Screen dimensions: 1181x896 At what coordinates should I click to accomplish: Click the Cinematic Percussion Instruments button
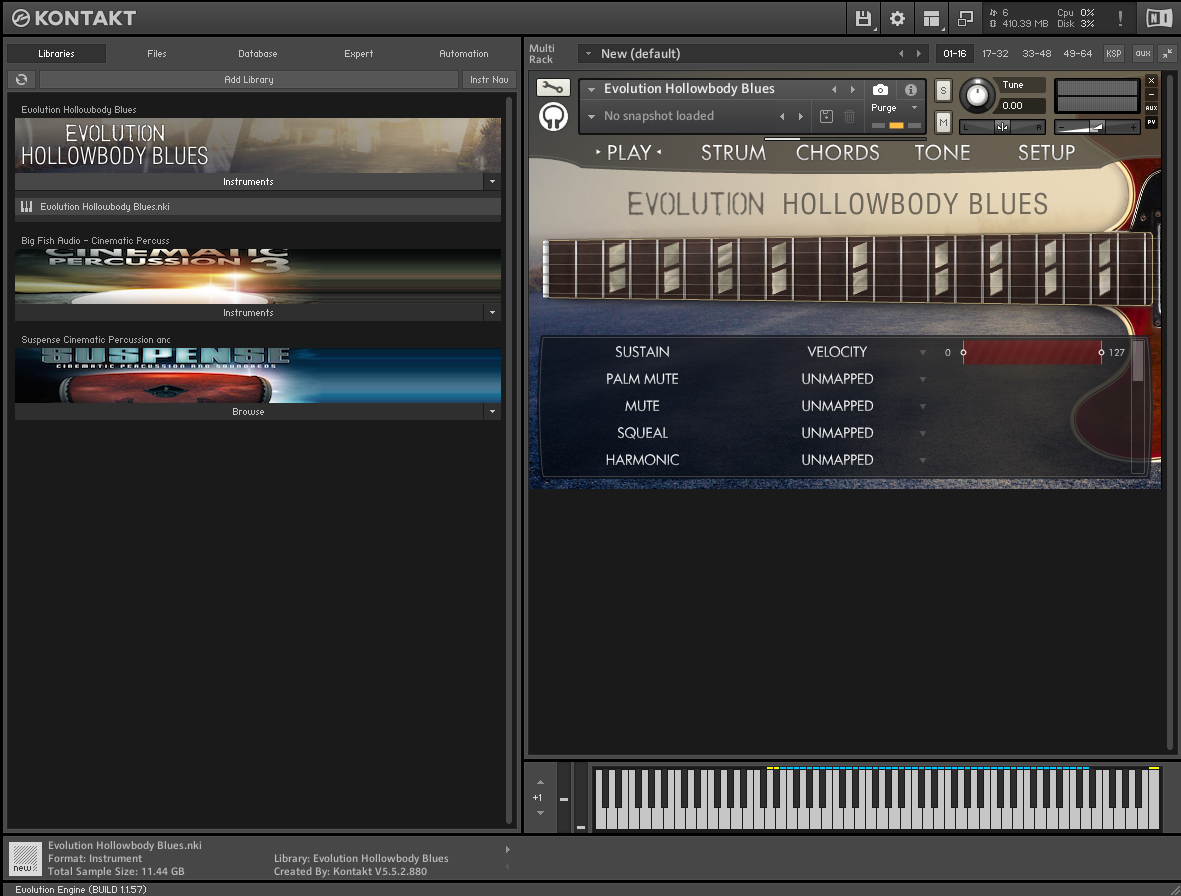[249, 312]
